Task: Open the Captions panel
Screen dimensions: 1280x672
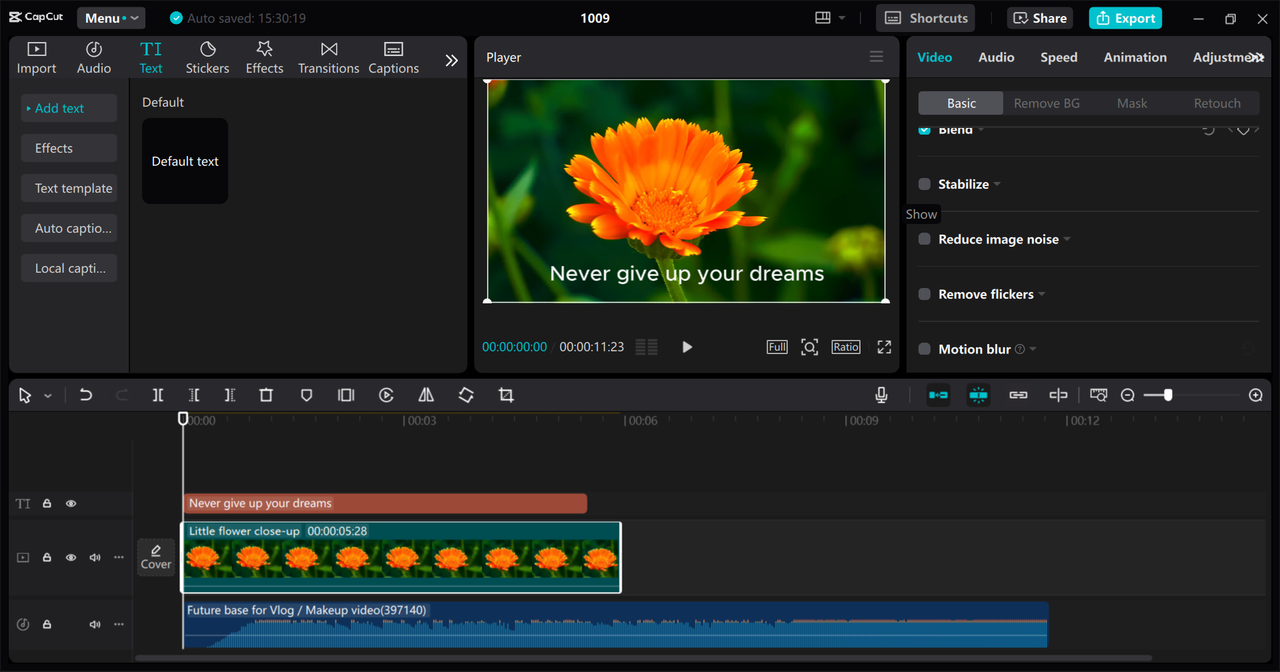Action: (394, 58)
